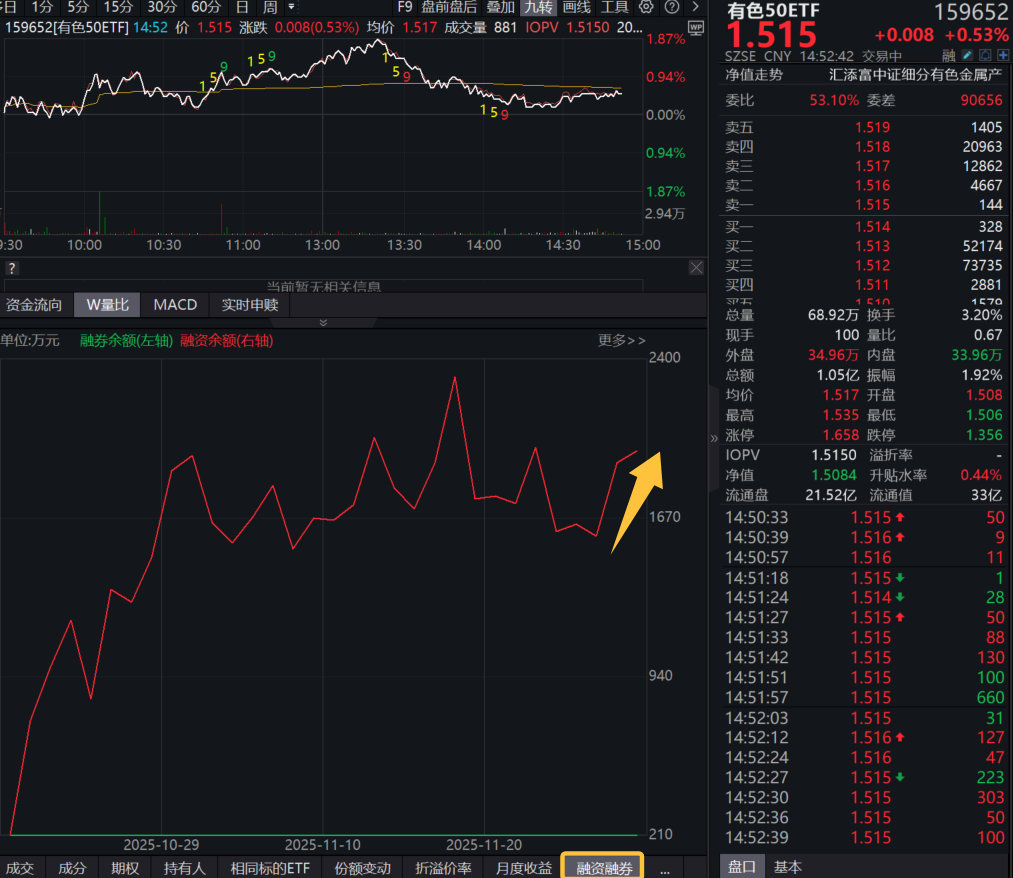
Task: Click the bell alert icon near stock header
Action: coord(985,56)
